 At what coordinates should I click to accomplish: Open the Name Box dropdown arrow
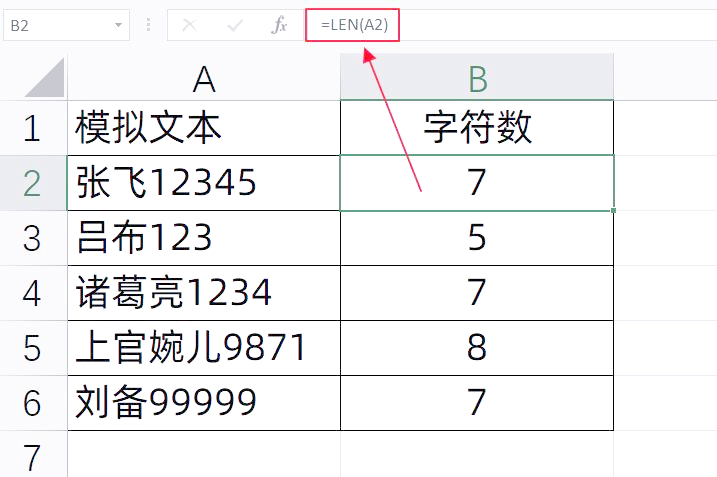[x=118, y=25]
